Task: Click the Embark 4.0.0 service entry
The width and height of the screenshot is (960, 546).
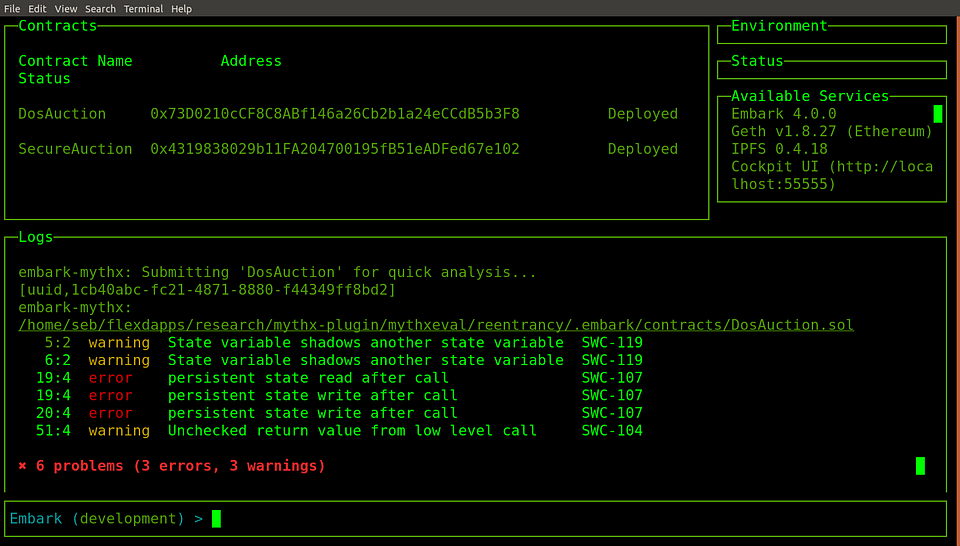Action: click(x=784, y=114)
